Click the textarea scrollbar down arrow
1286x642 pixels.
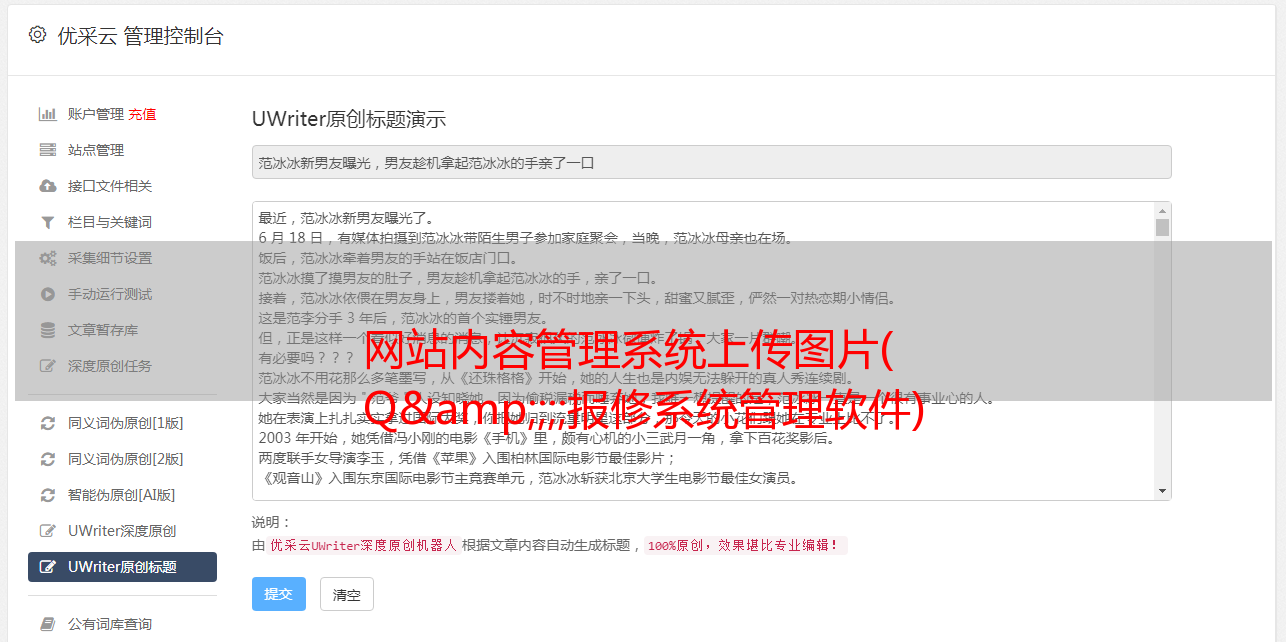point(1162,491)
